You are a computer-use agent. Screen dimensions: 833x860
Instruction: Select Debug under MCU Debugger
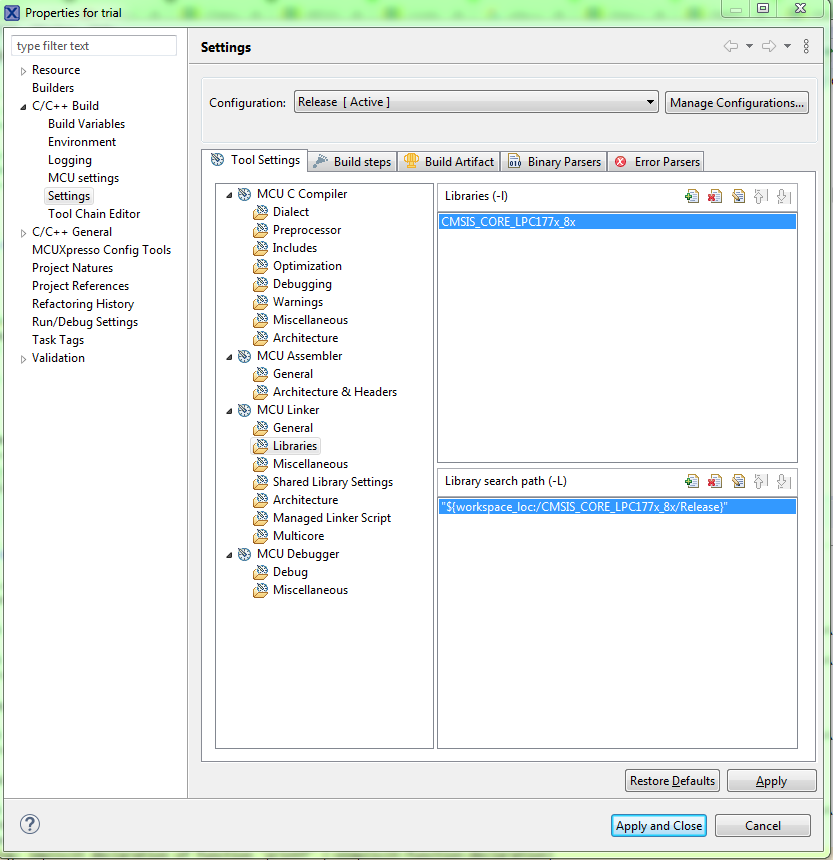click(x=290, y=572)
